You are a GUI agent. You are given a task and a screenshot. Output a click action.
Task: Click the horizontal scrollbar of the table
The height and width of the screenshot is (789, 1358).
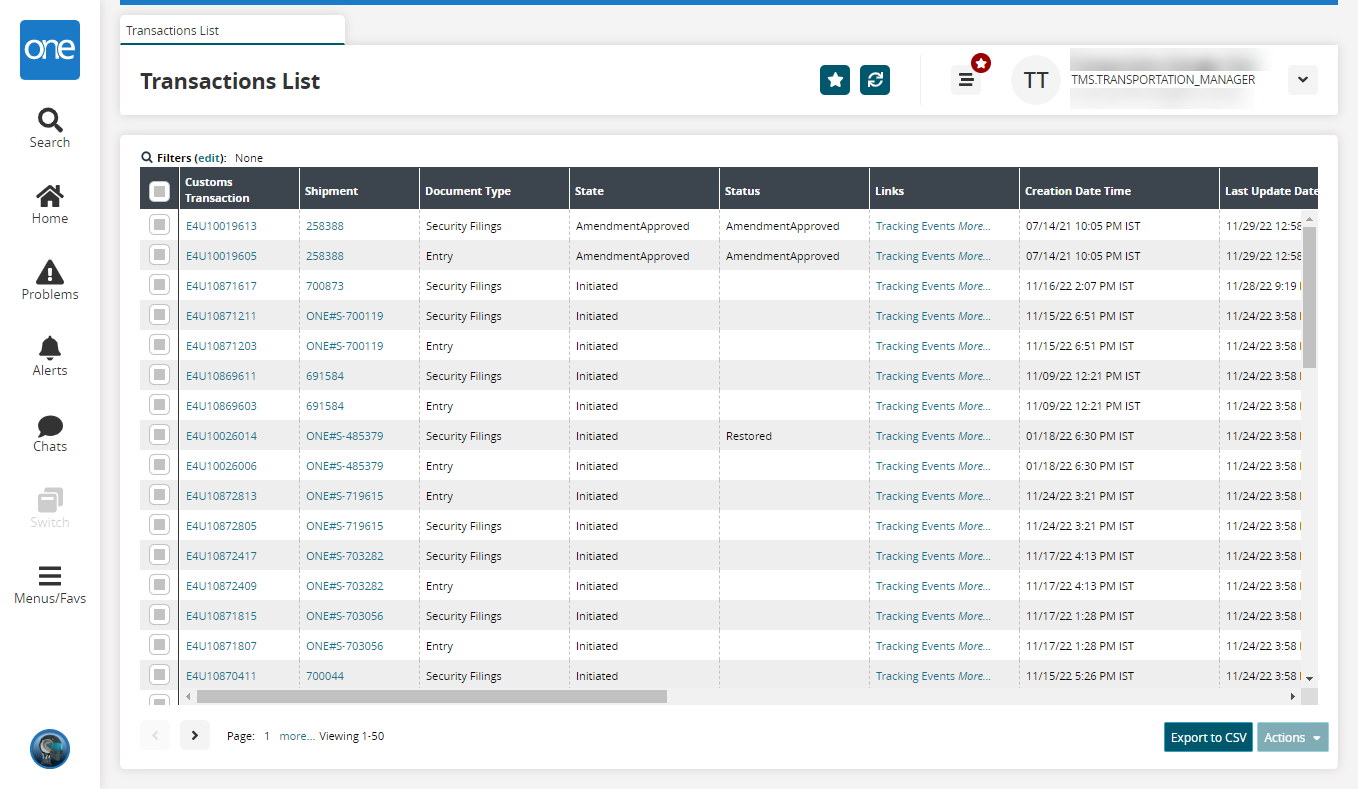[x=432, y=696]
